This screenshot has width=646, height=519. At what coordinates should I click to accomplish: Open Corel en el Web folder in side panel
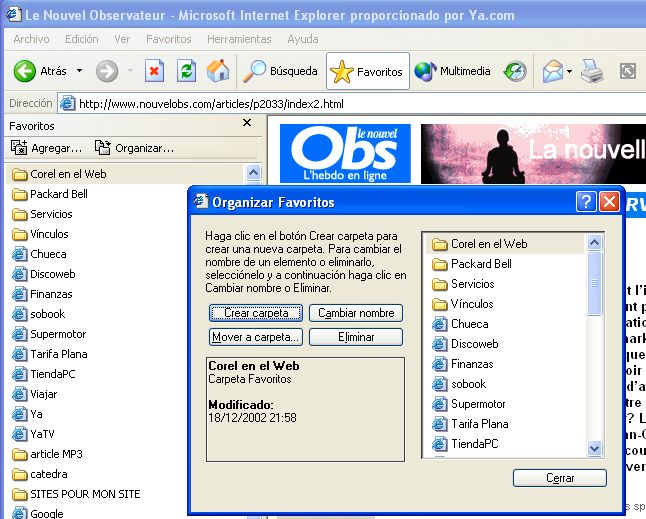point(59,174)
